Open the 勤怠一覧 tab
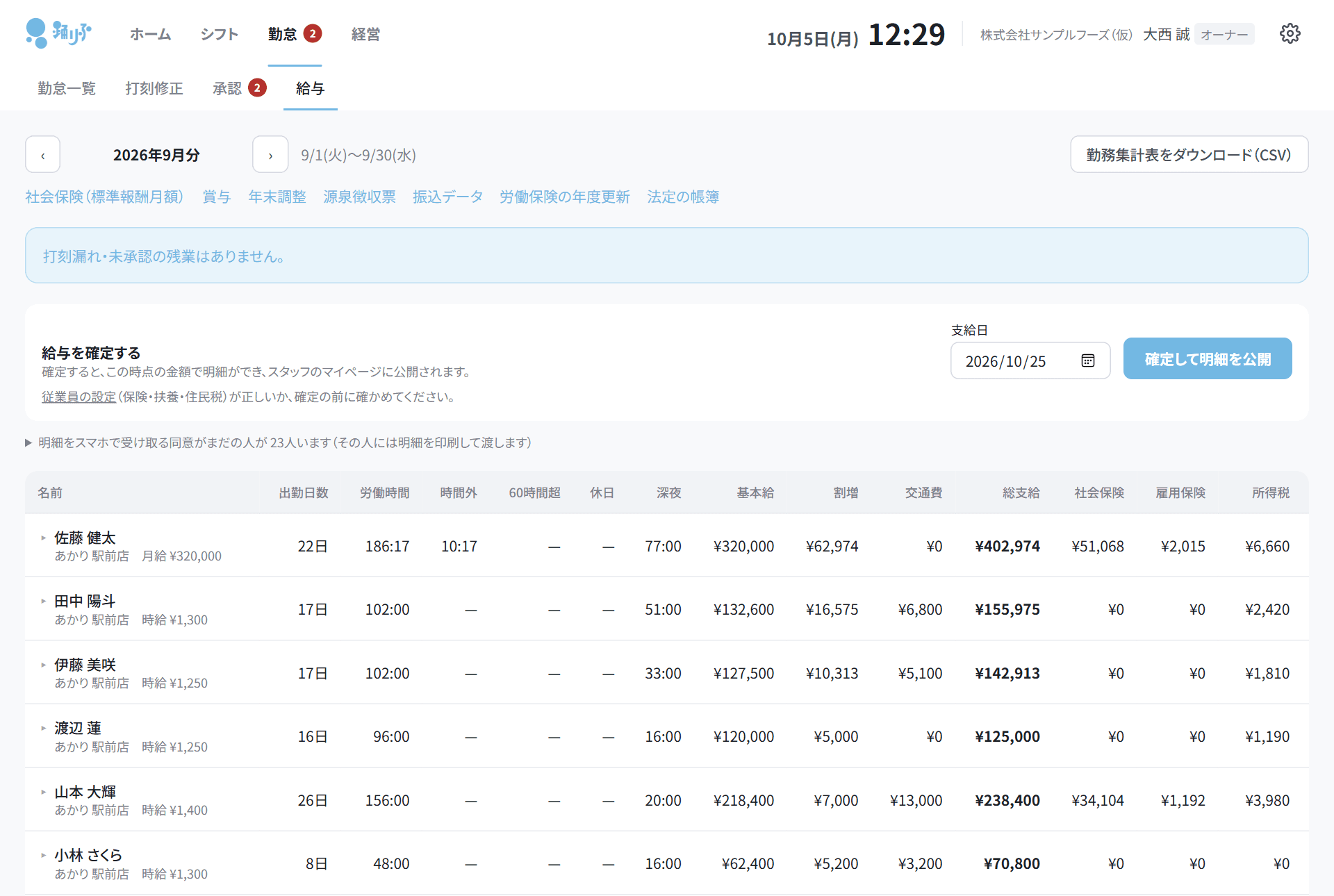The width and height of the screenshot is (1334, 896). 67,88
